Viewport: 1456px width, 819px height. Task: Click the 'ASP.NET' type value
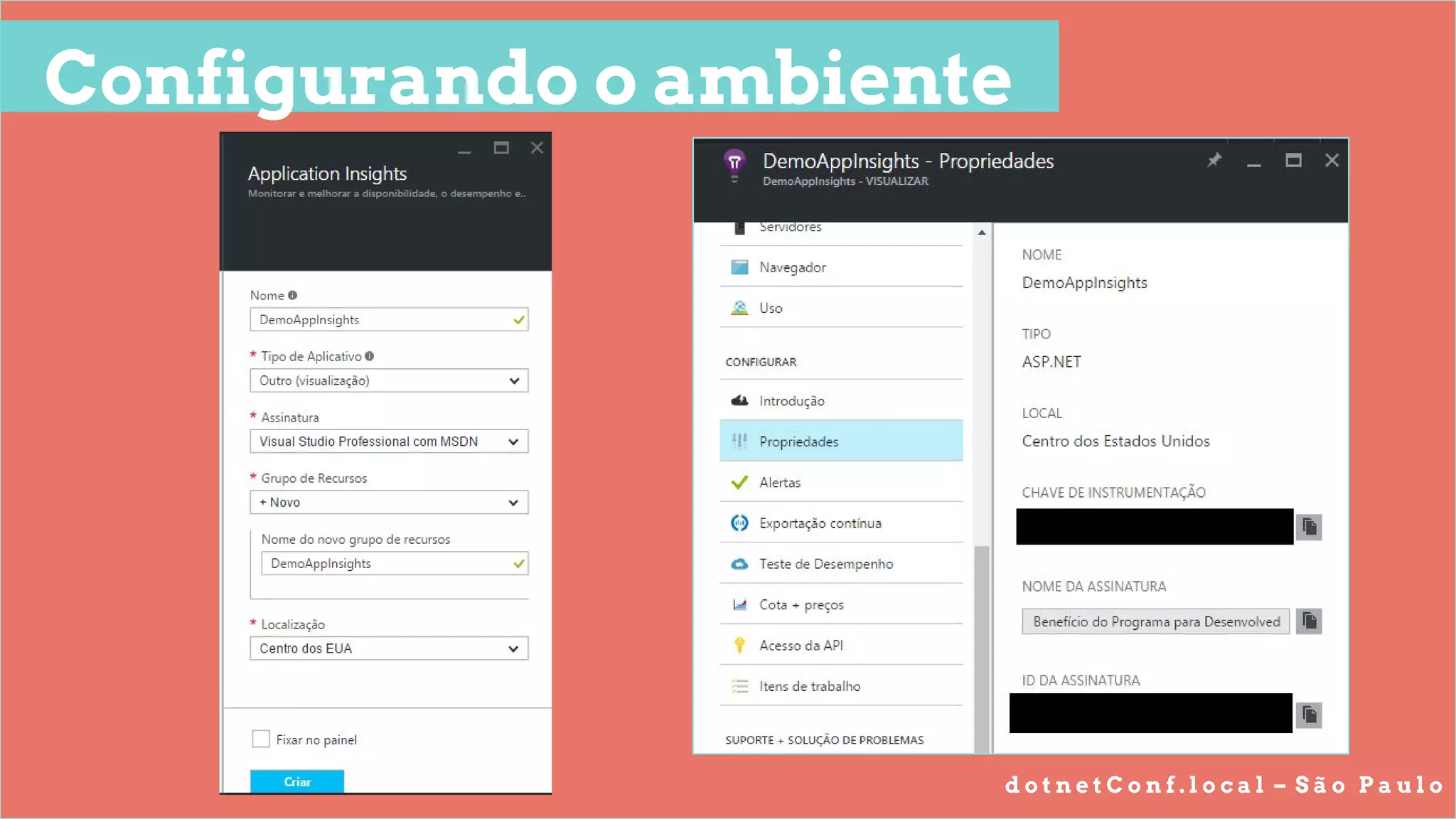(x=1051, y=362)
